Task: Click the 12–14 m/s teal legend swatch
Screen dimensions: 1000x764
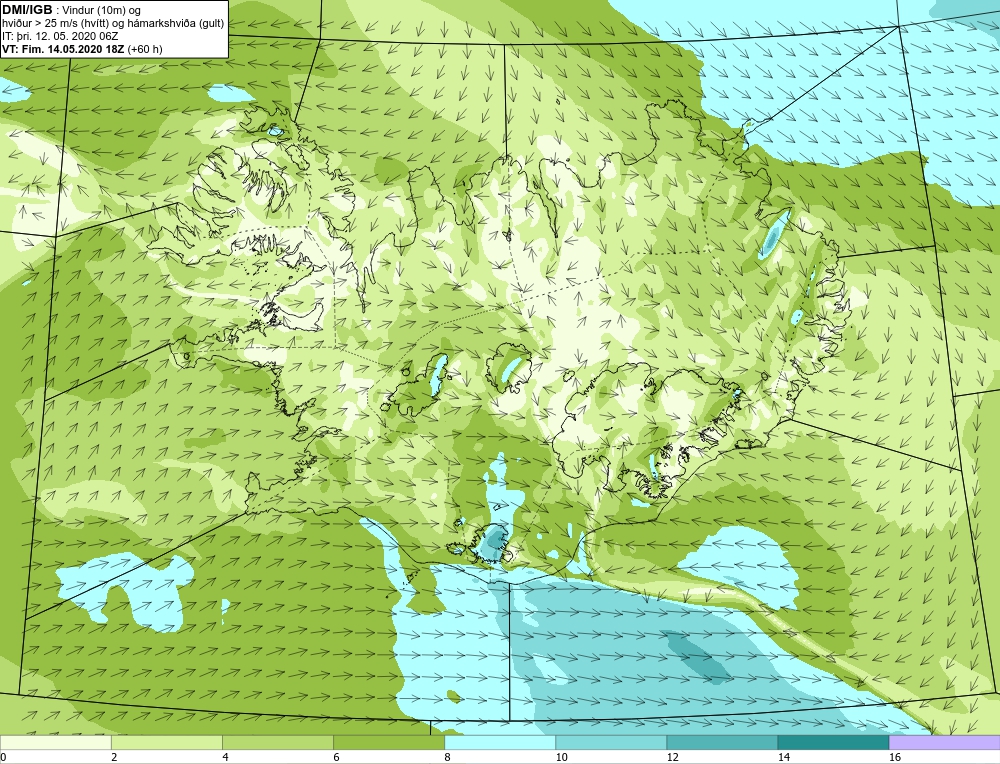Action: [722, 742]
